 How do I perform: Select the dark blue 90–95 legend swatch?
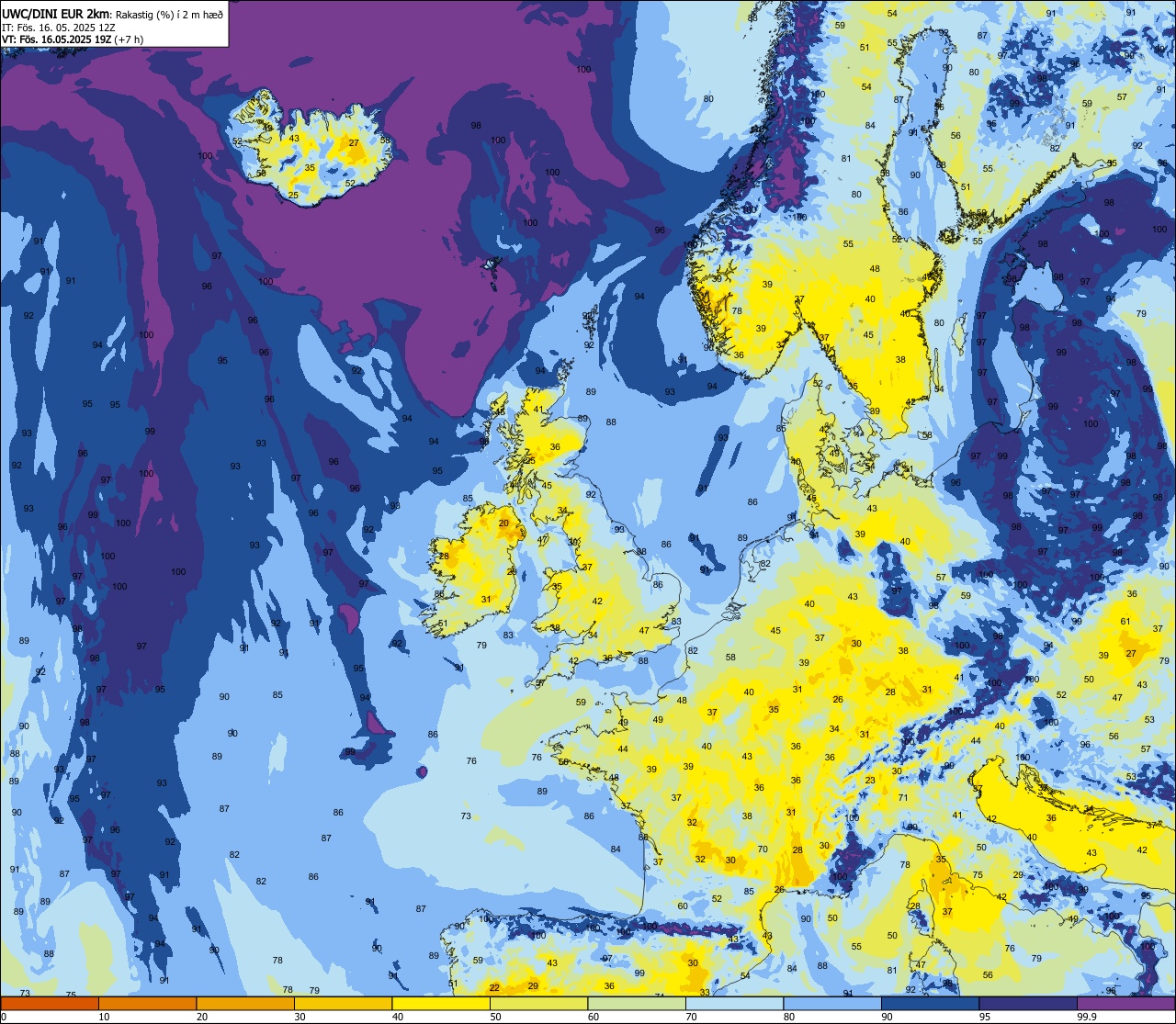click(x=930, y=1003)
